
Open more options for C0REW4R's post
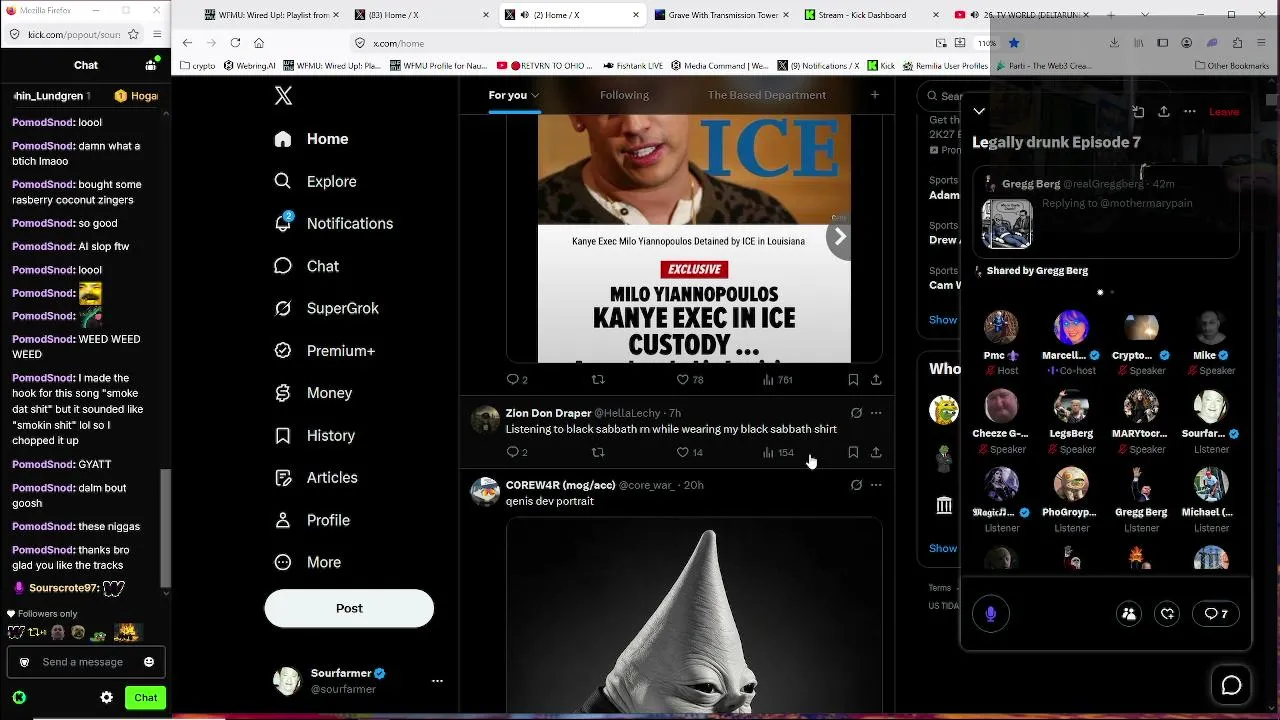point(876,485)
